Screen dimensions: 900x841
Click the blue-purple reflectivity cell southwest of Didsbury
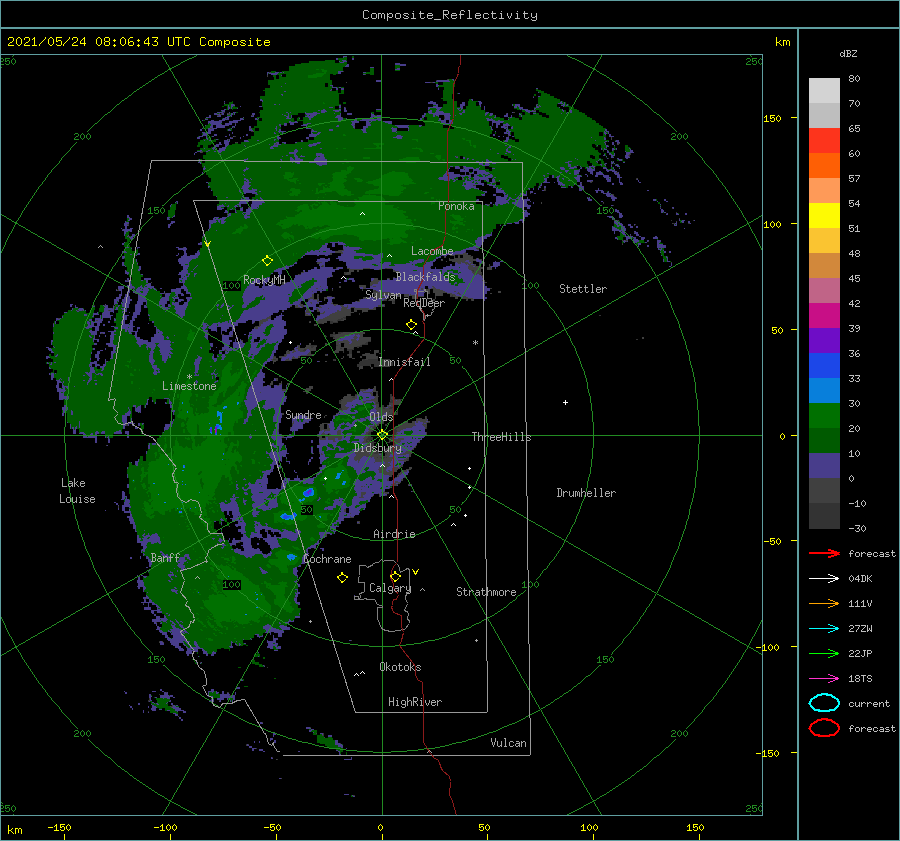[308, 493]
